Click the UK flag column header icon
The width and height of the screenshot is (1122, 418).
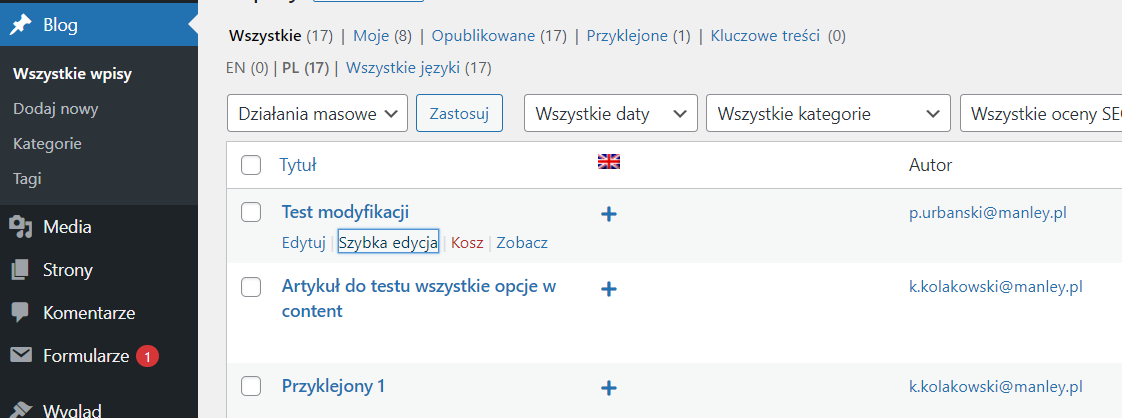coord(608,162)
